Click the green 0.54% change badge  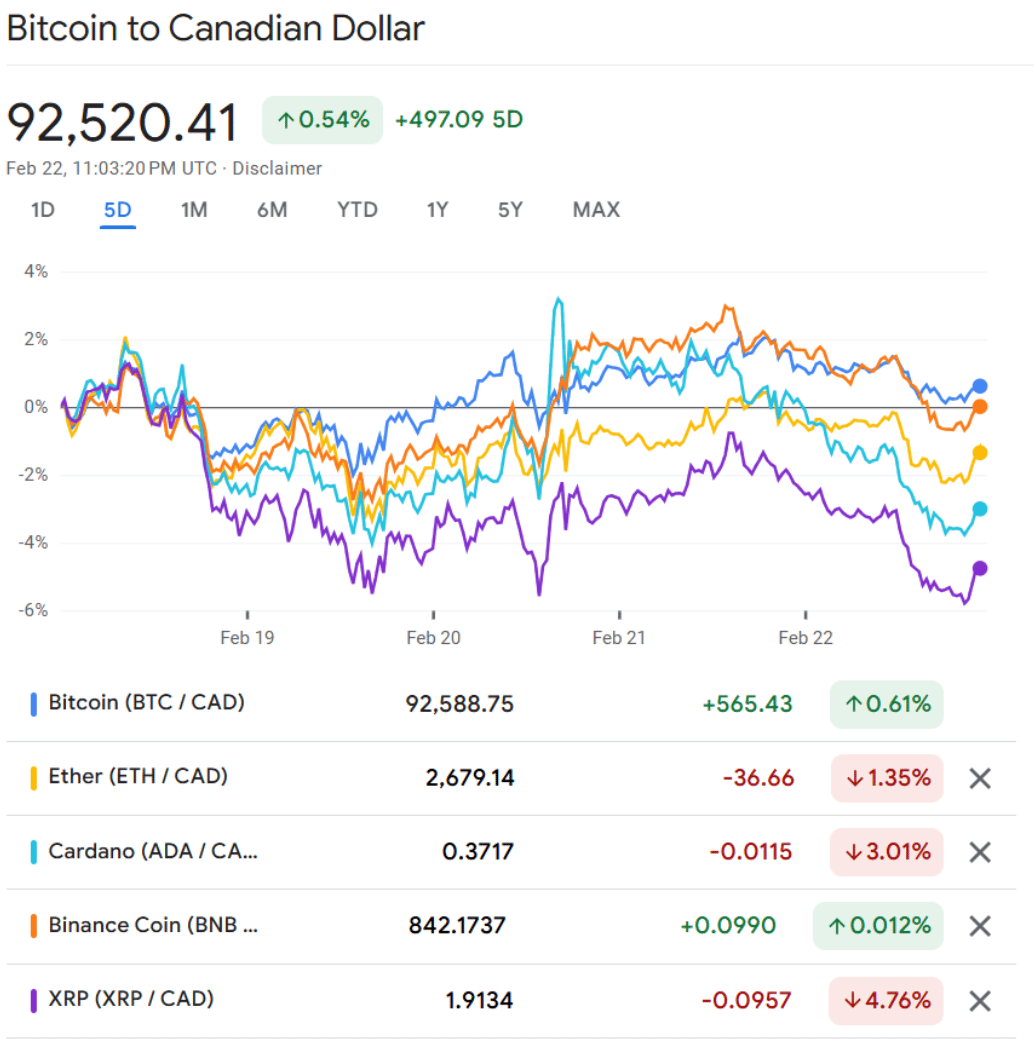pos(322,120)
